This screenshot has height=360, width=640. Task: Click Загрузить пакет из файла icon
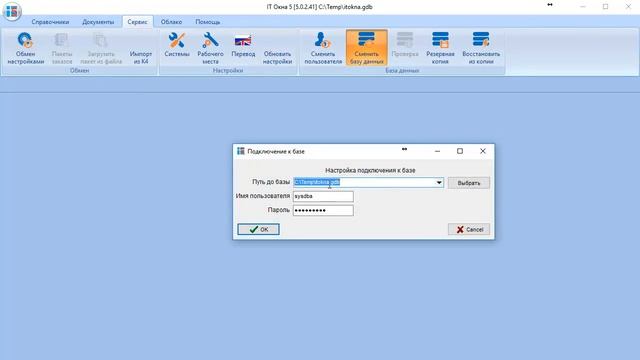pyautogui.click(x=101, y=48)
